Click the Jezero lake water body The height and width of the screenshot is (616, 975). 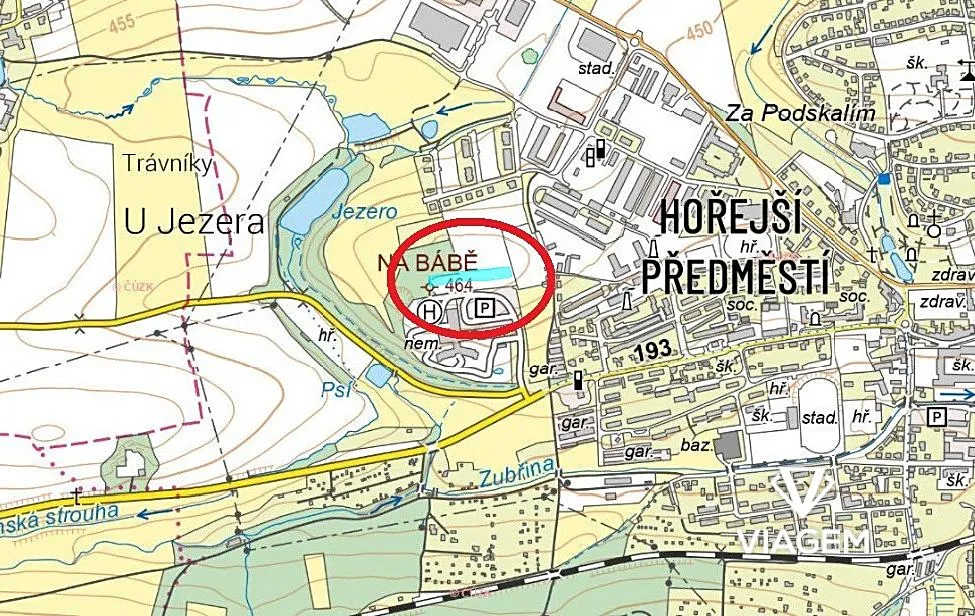[x=313, y=200]
